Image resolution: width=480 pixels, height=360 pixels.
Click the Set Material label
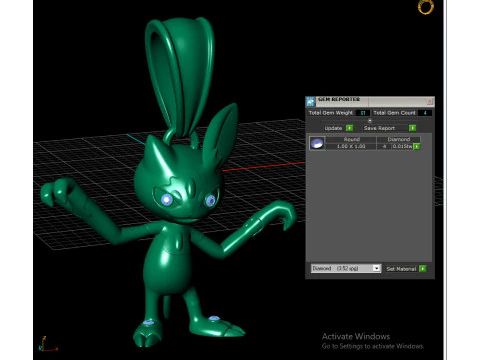pyautogui.click(x=401, y=269)
